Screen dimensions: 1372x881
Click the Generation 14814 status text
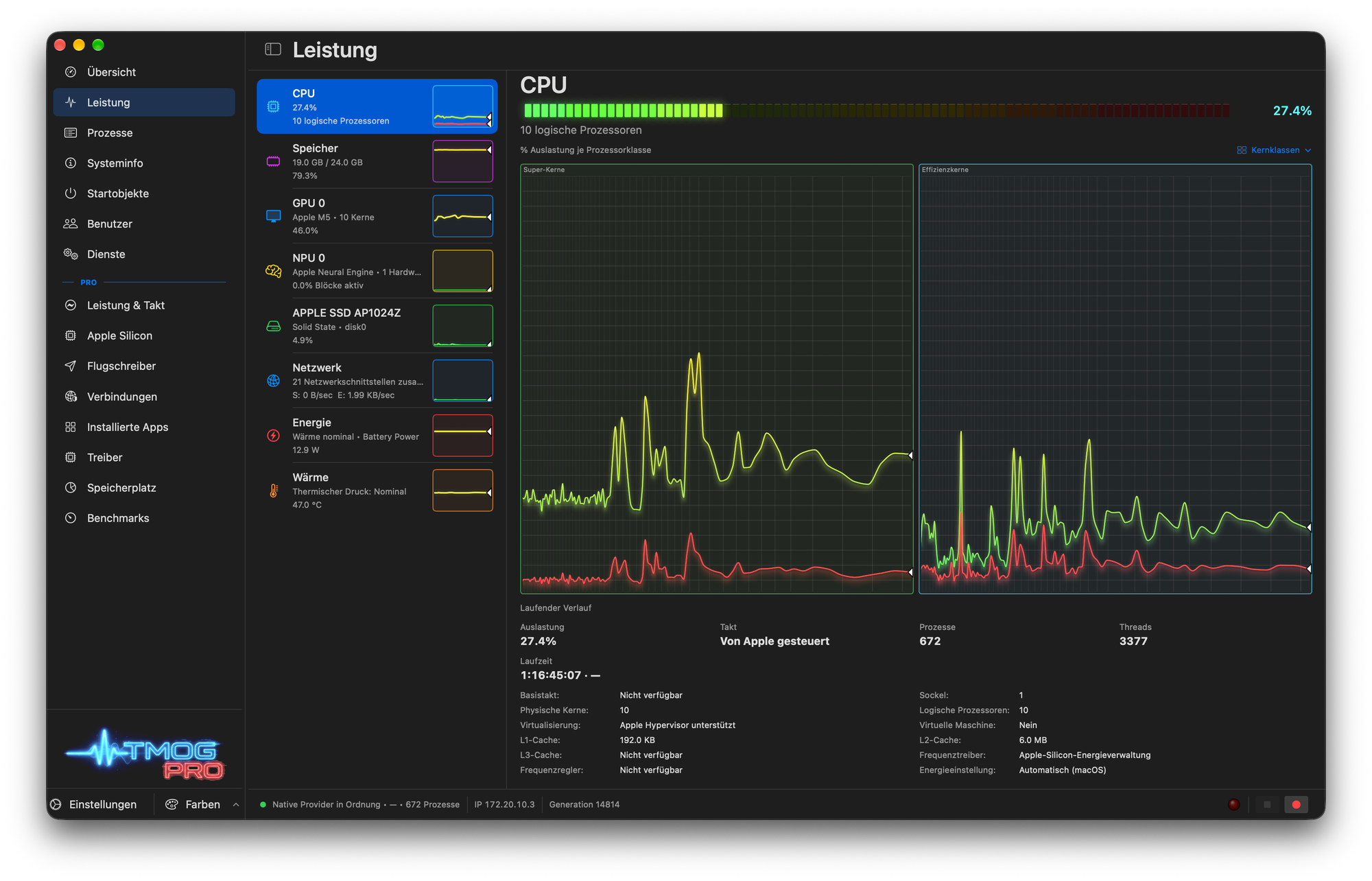[x=584, y=804]
